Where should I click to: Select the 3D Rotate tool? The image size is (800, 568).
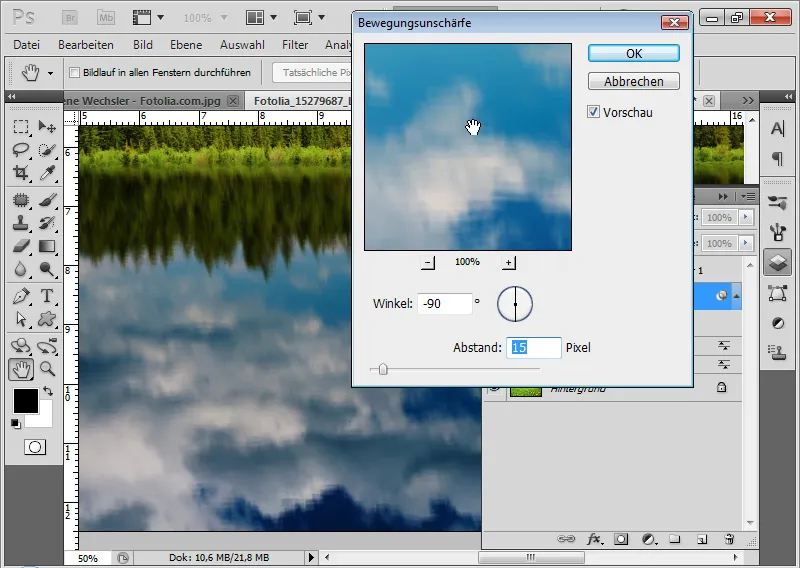pos(21,345)
